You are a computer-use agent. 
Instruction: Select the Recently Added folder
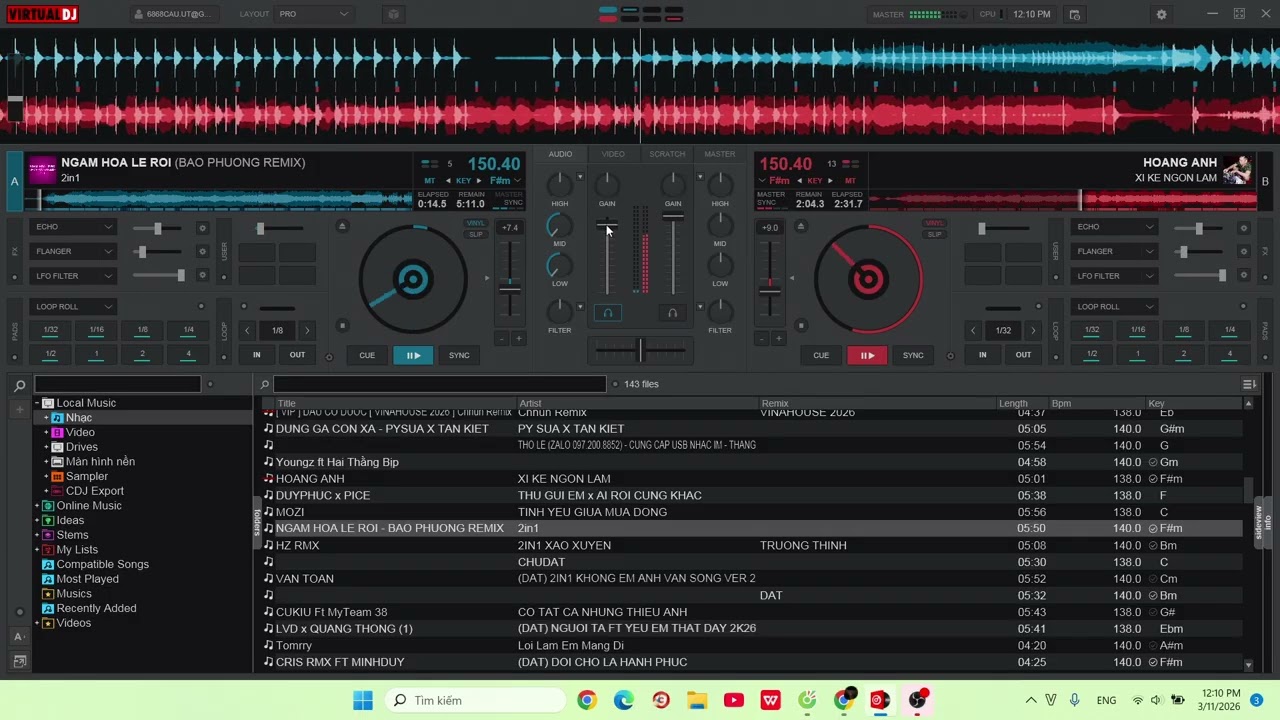pyautogui.click(x=96, y=608)
